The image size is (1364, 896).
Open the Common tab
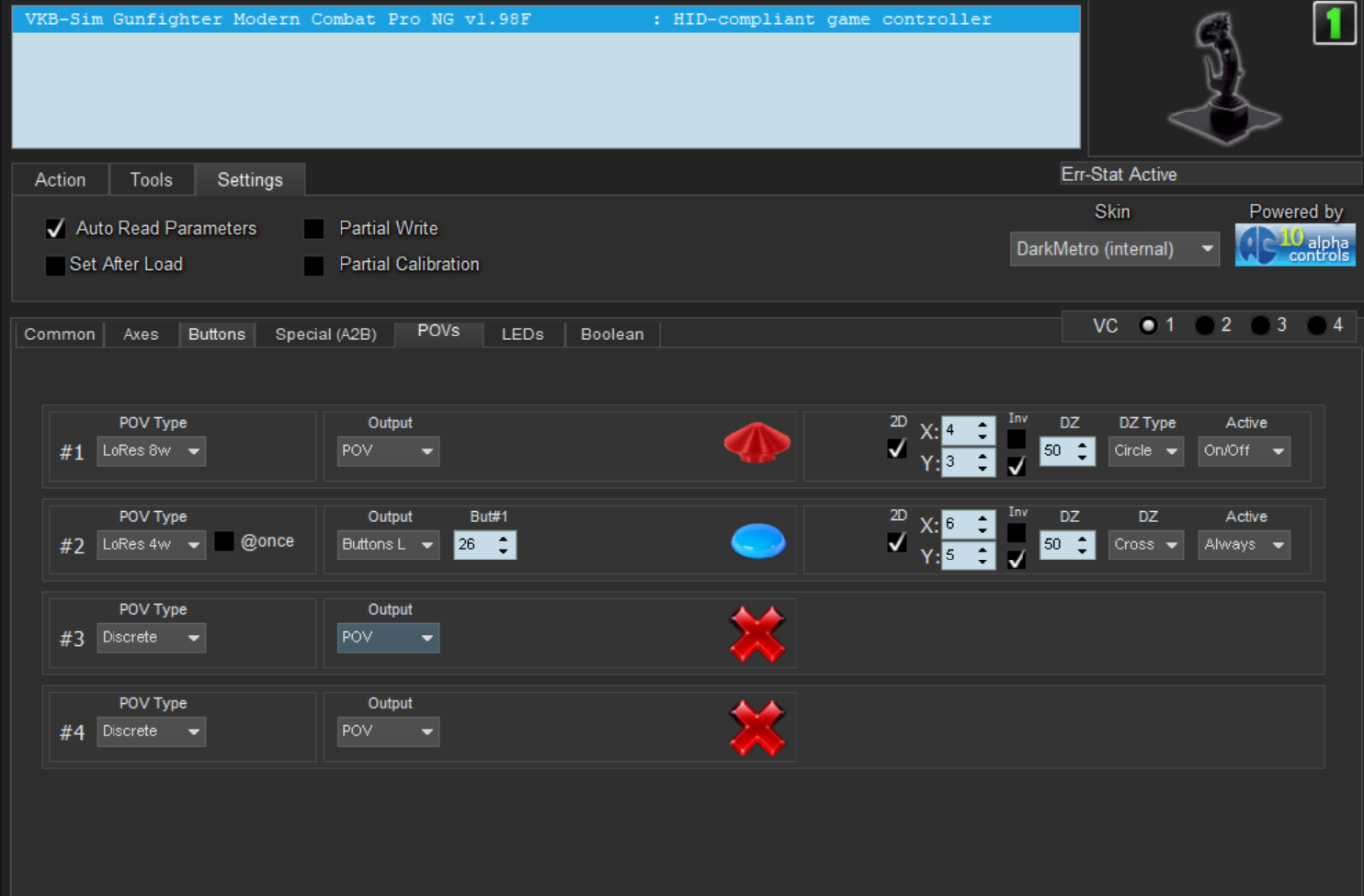pyautogui.click(x=60, y=335)
